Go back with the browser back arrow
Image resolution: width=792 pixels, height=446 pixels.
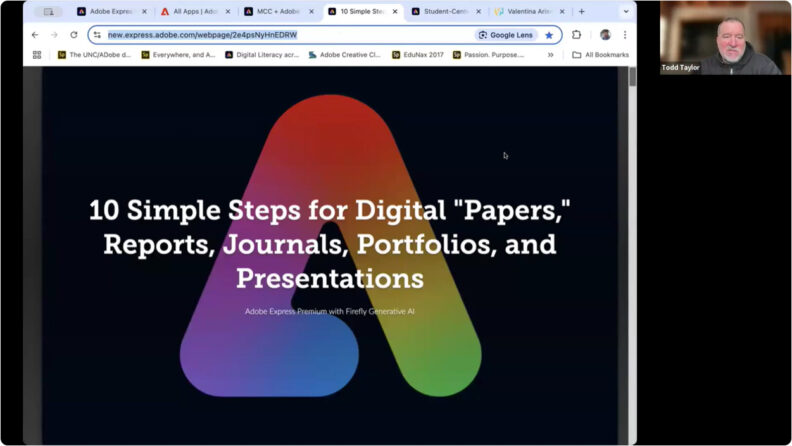tap(35, 35)
